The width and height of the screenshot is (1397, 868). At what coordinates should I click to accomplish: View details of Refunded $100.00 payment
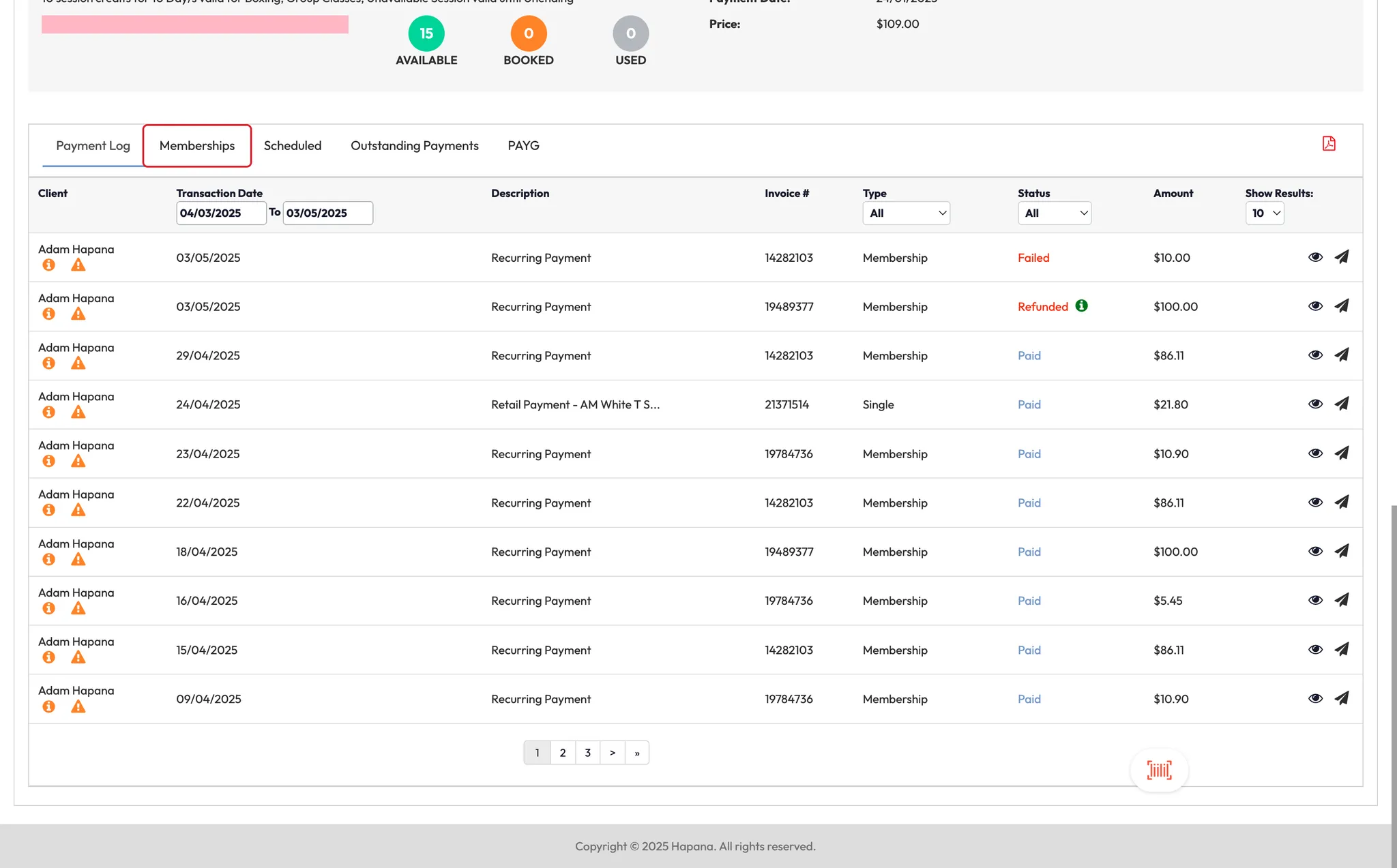coord(1315,306)
